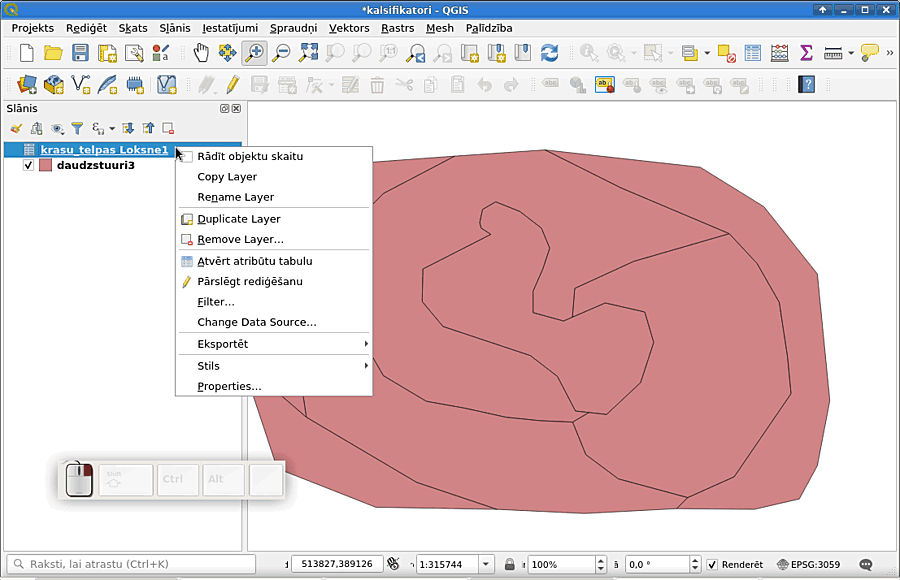Remove layer icon in Slānis panel toolbar
The image size is (900, 580).
pyautogui.click(x=168, y=128)
